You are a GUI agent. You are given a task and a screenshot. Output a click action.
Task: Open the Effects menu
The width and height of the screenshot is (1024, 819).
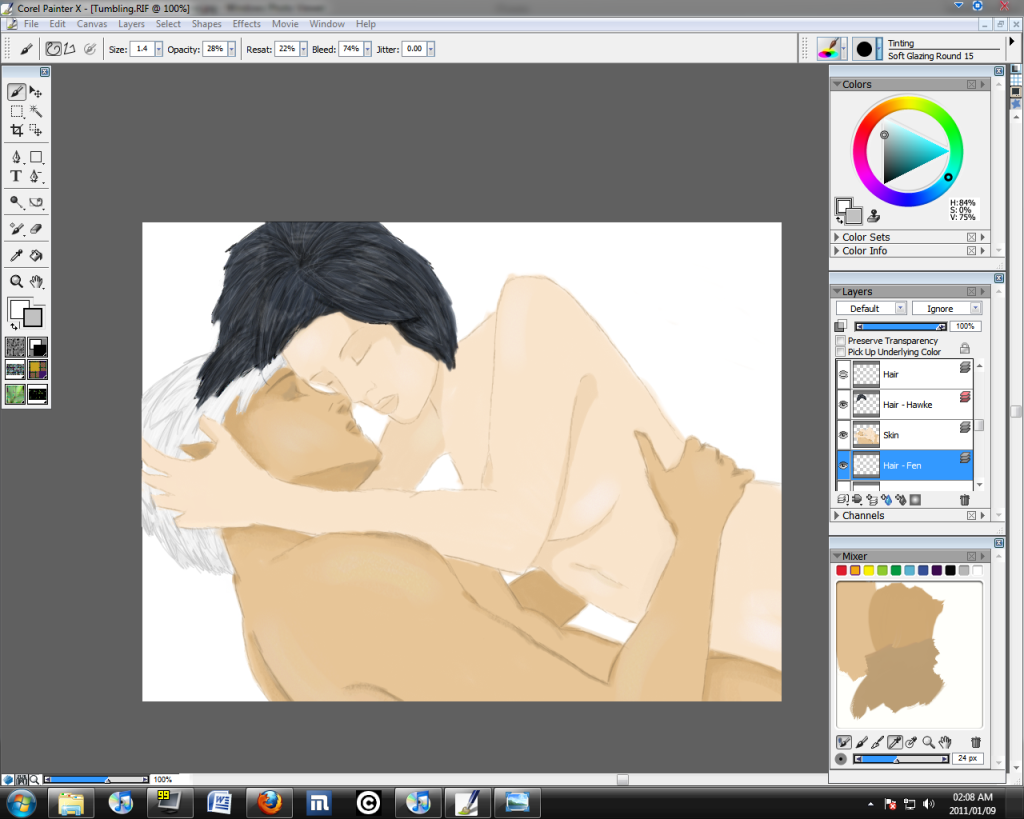coord(246,24)
